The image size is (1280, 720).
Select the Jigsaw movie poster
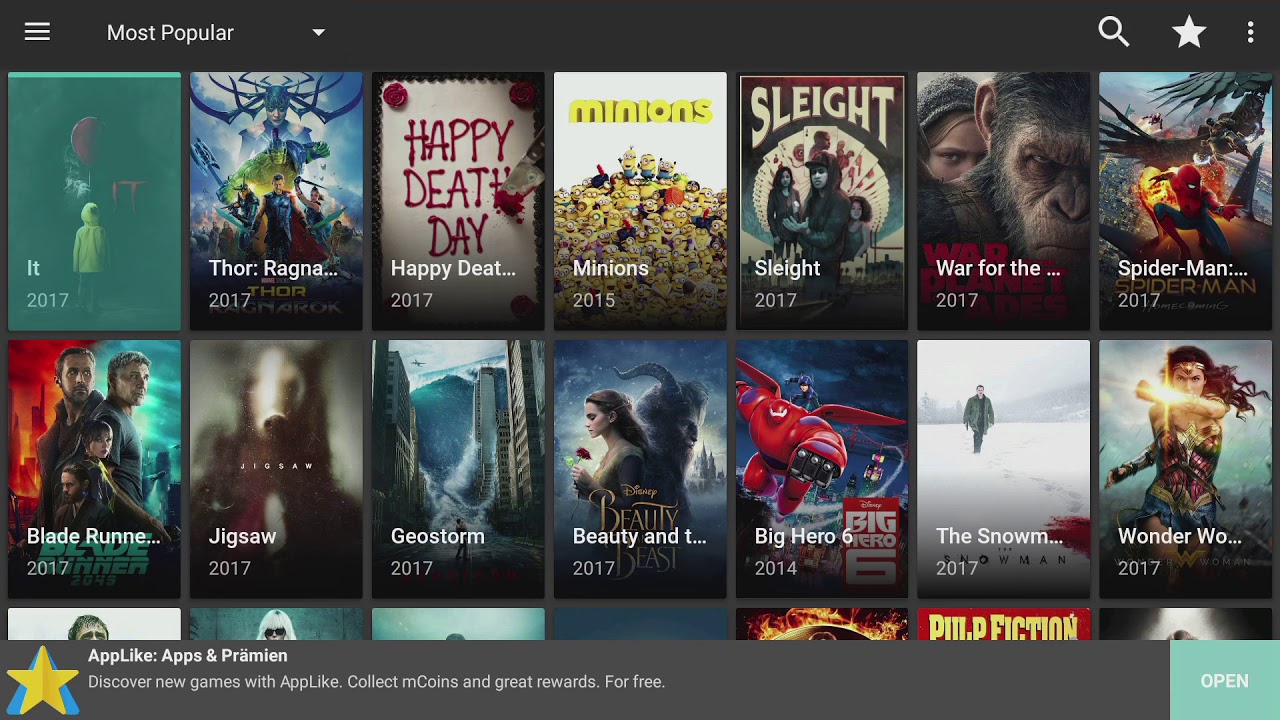(276, 469)
